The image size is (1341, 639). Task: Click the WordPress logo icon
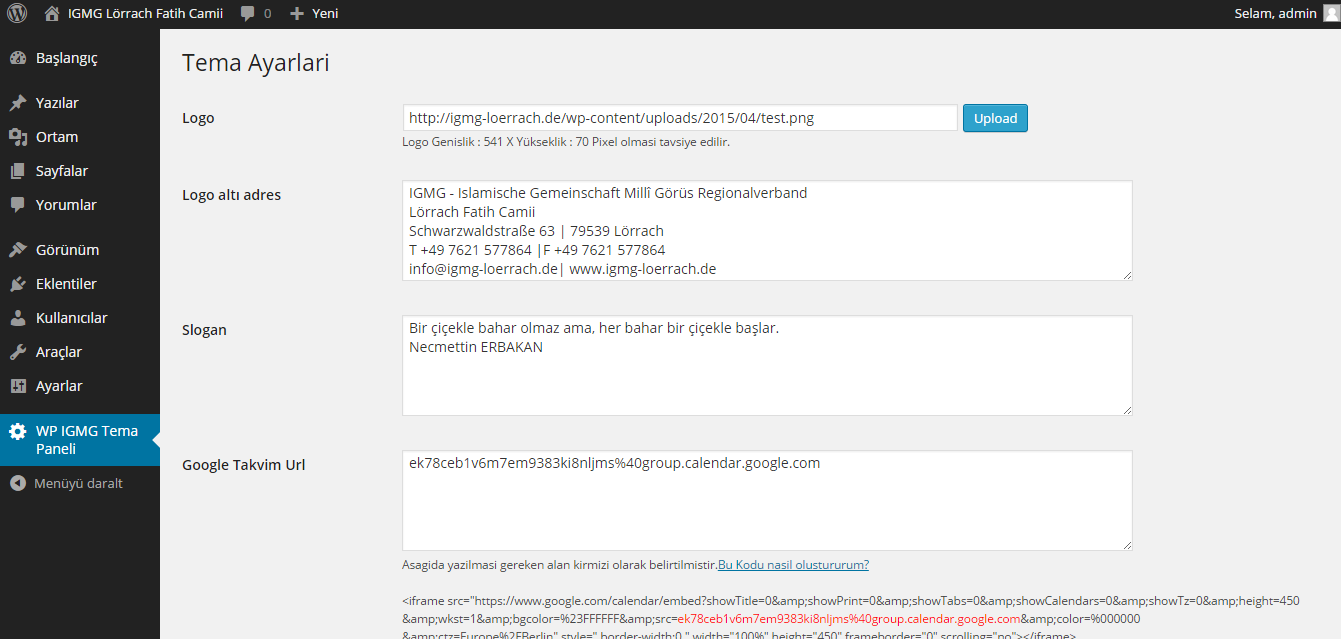(x=17, y=14)
